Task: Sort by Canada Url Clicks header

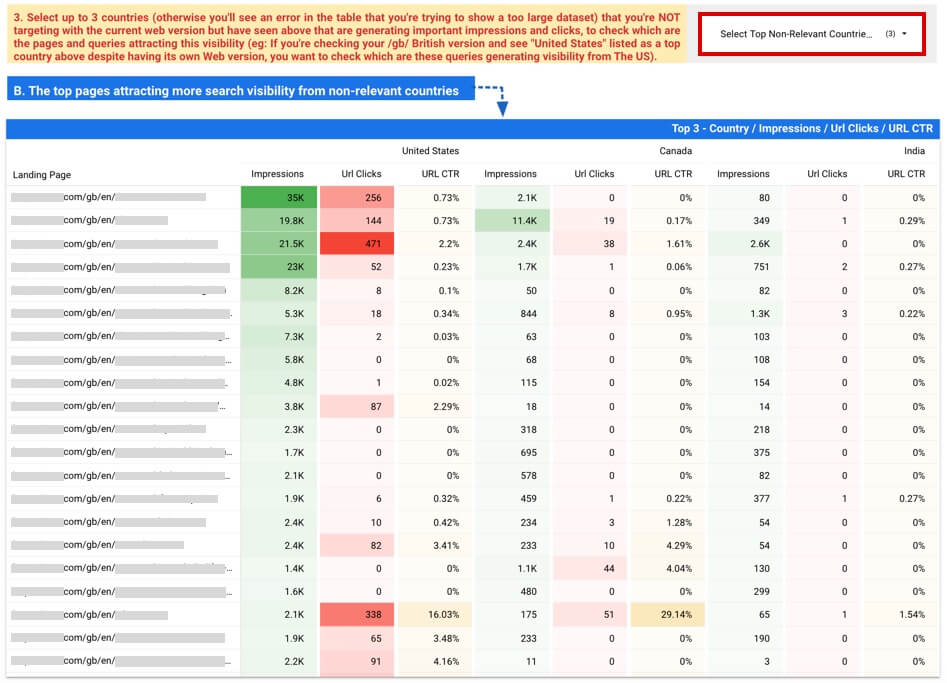Action: (x=594, y=174)
